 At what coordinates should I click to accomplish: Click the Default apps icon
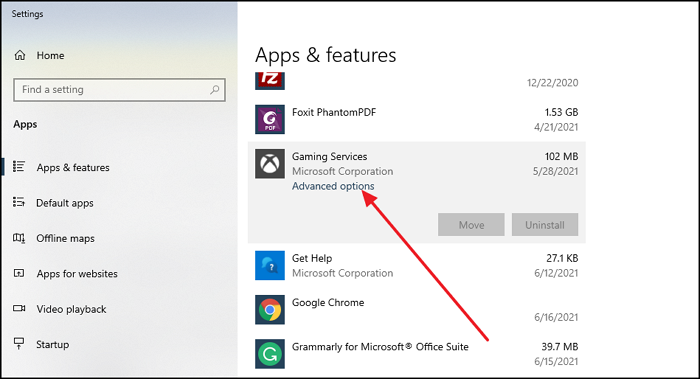tap(19, 202)
